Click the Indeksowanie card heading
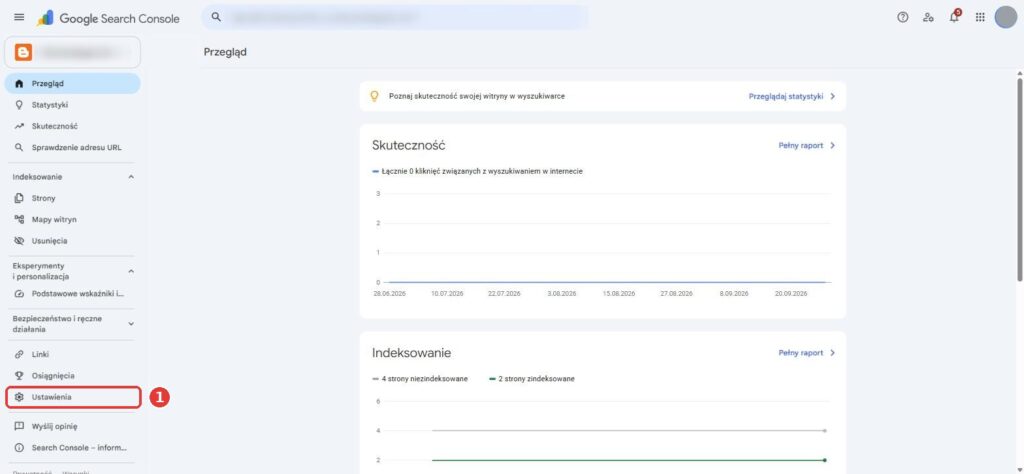Screen dimensions: 1024x474 tap(411, 353)
